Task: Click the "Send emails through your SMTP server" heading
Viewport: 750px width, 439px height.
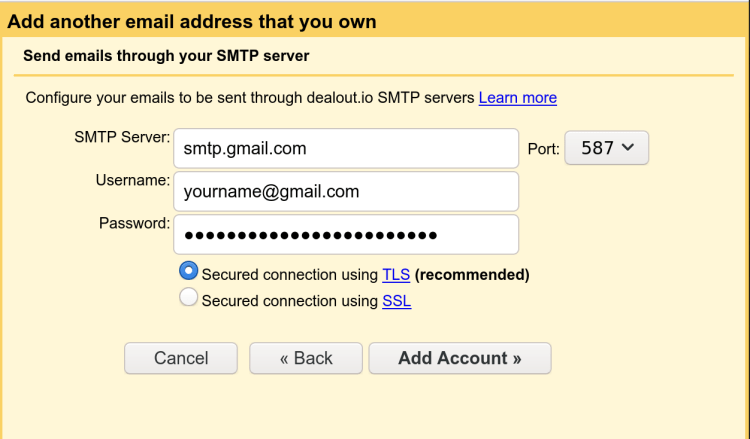Action: [x=166, y=56]
